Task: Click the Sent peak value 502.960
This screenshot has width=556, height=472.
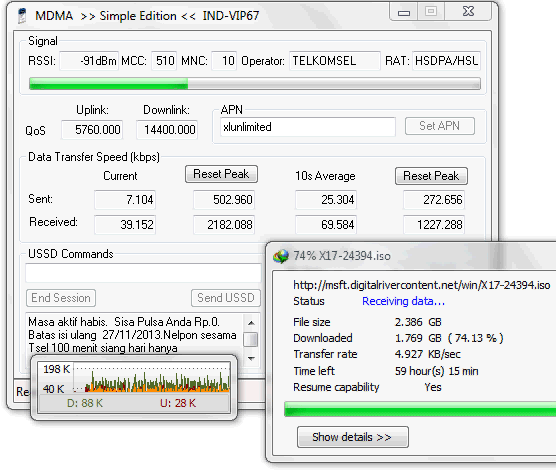Action: (x=224, y=200)
